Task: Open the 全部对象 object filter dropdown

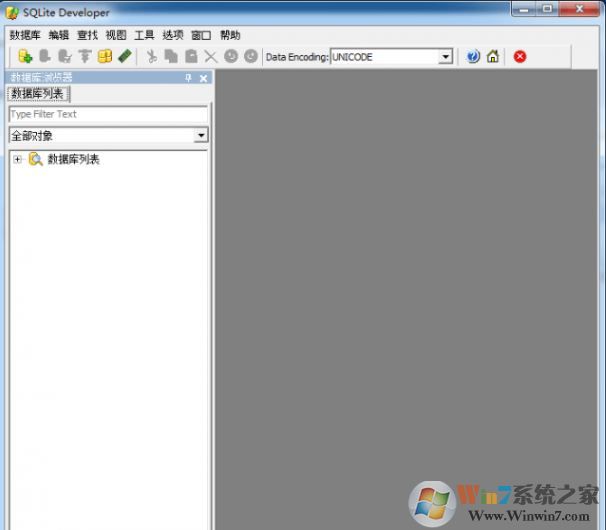Action: pos(201,135)
